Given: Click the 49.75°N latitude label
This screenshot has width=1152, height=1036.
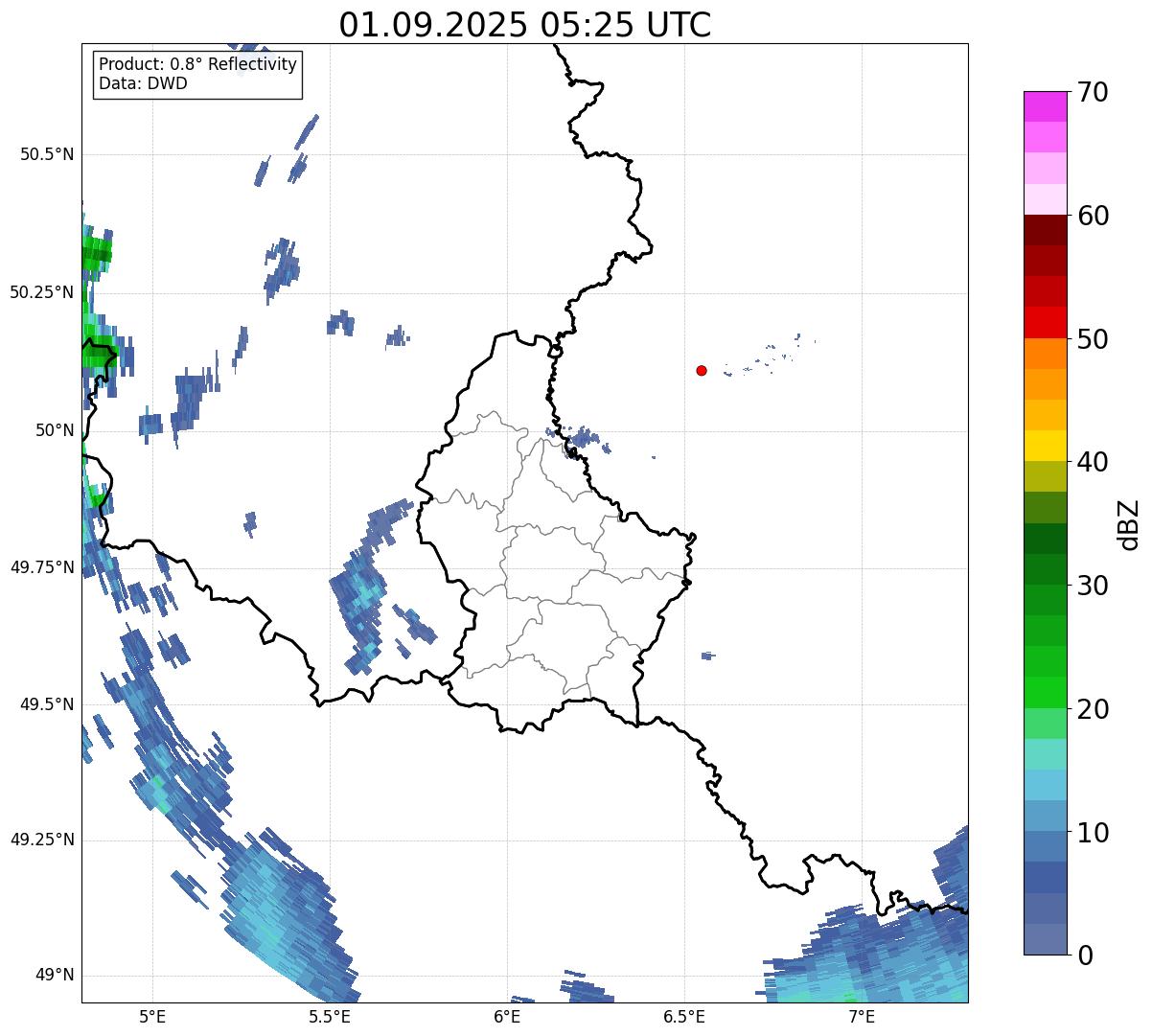Looking at the screenshot, I should (42, 567).
